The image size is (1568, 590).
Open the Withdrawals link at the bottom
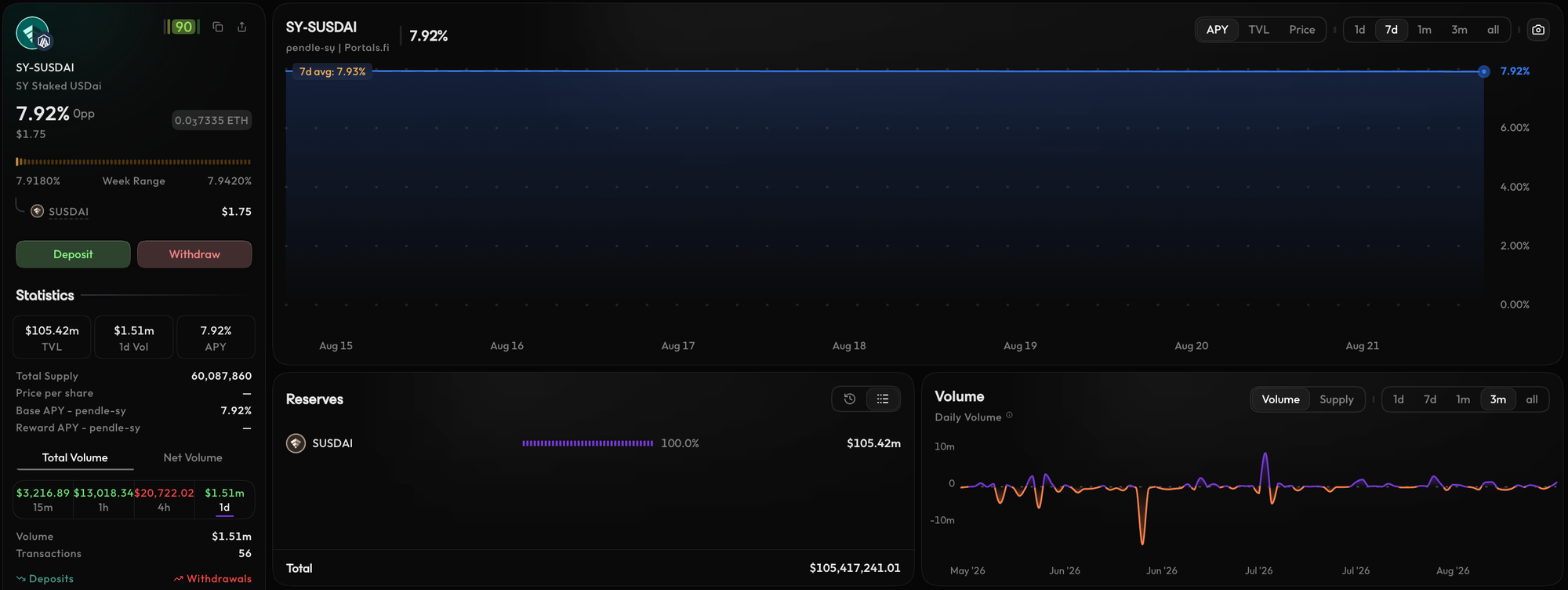[212, 579]
